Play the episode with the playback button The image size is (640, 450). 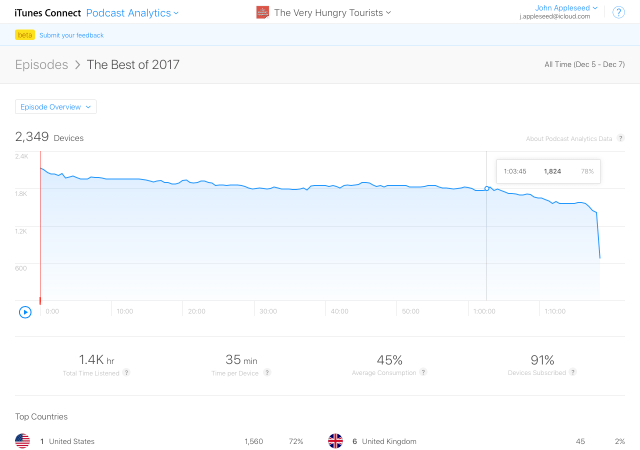(25, 312)
